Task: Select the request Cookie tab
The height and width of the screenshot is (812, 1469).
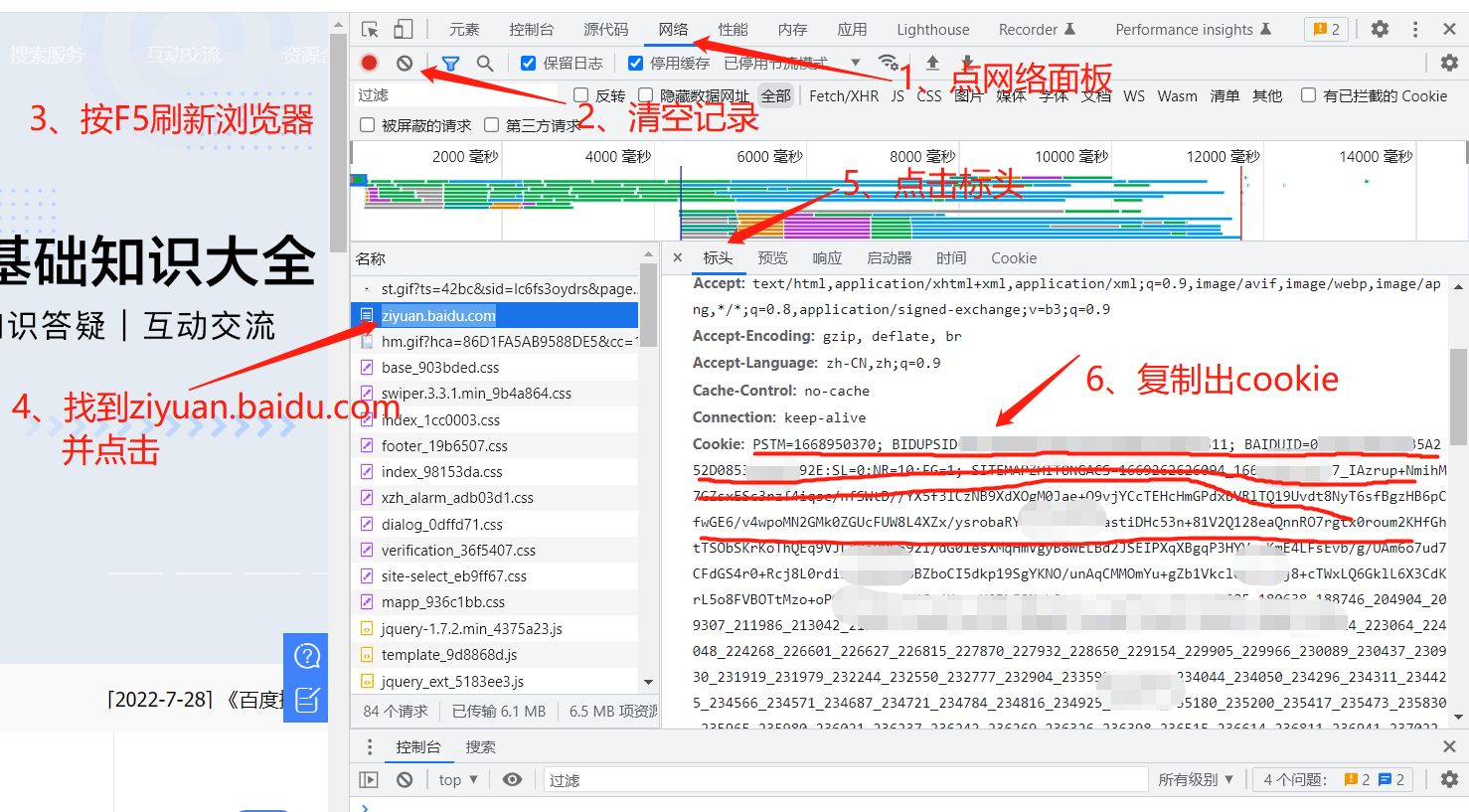Action: [1014, 258]
